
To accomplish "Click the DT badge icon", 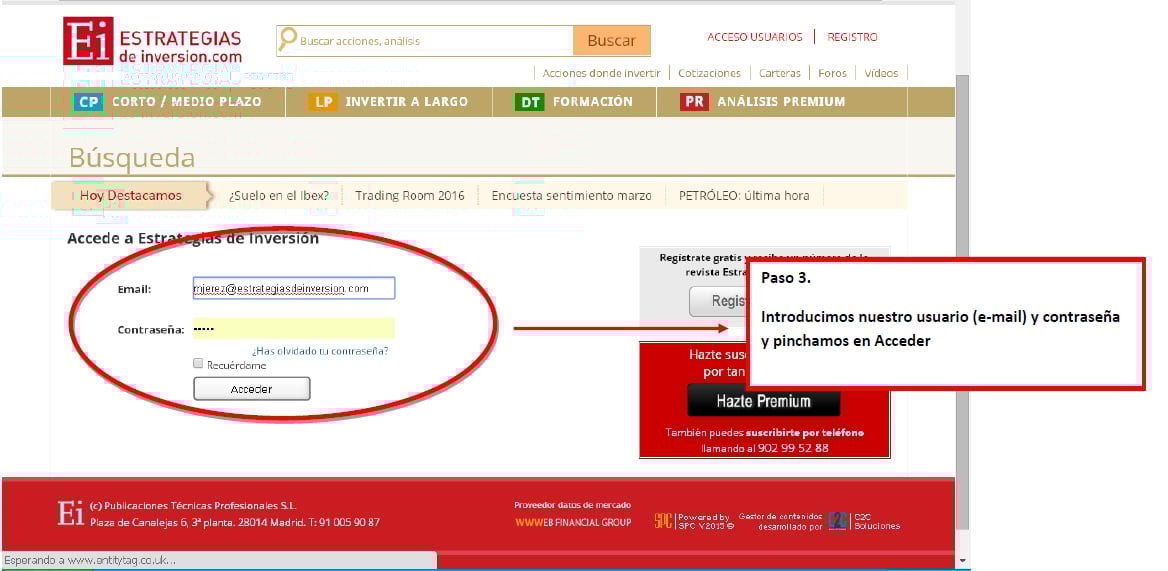I will point(530,102).
